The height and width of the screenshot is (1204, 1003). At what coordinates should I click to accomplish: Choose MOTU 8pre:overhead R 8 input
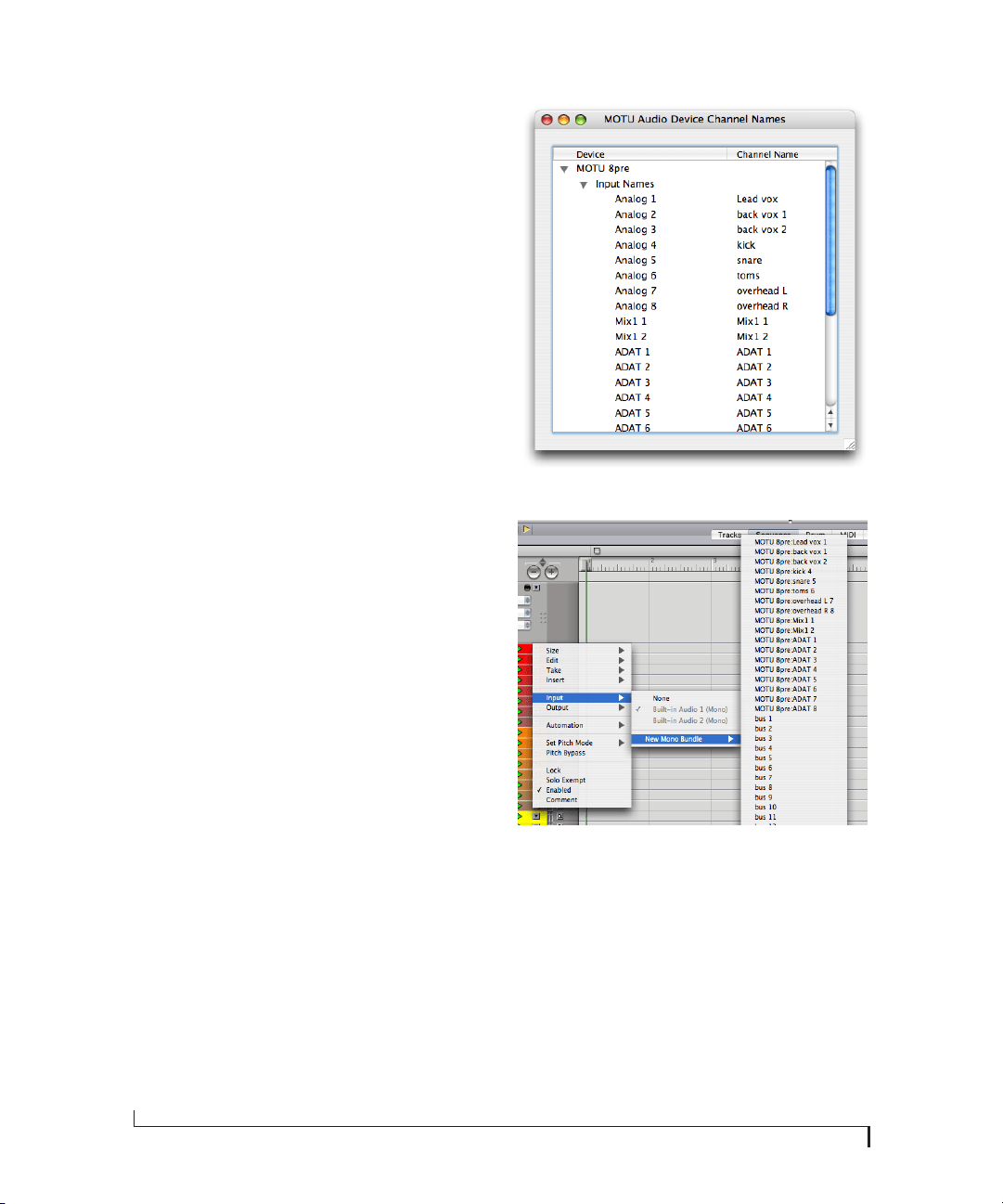[794, 611]
